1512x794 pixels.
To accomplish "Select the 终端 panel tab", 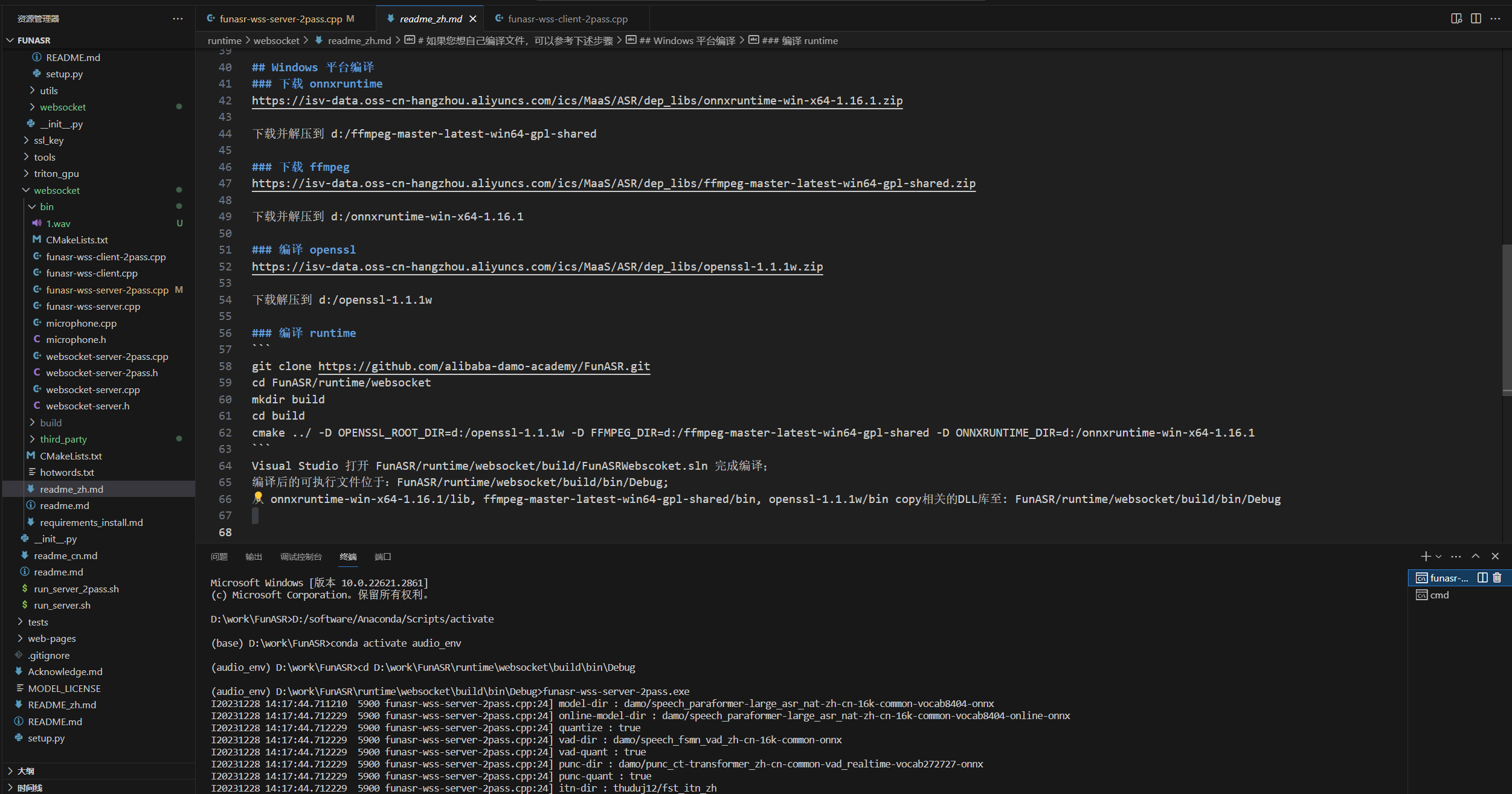I will (348, 557).
